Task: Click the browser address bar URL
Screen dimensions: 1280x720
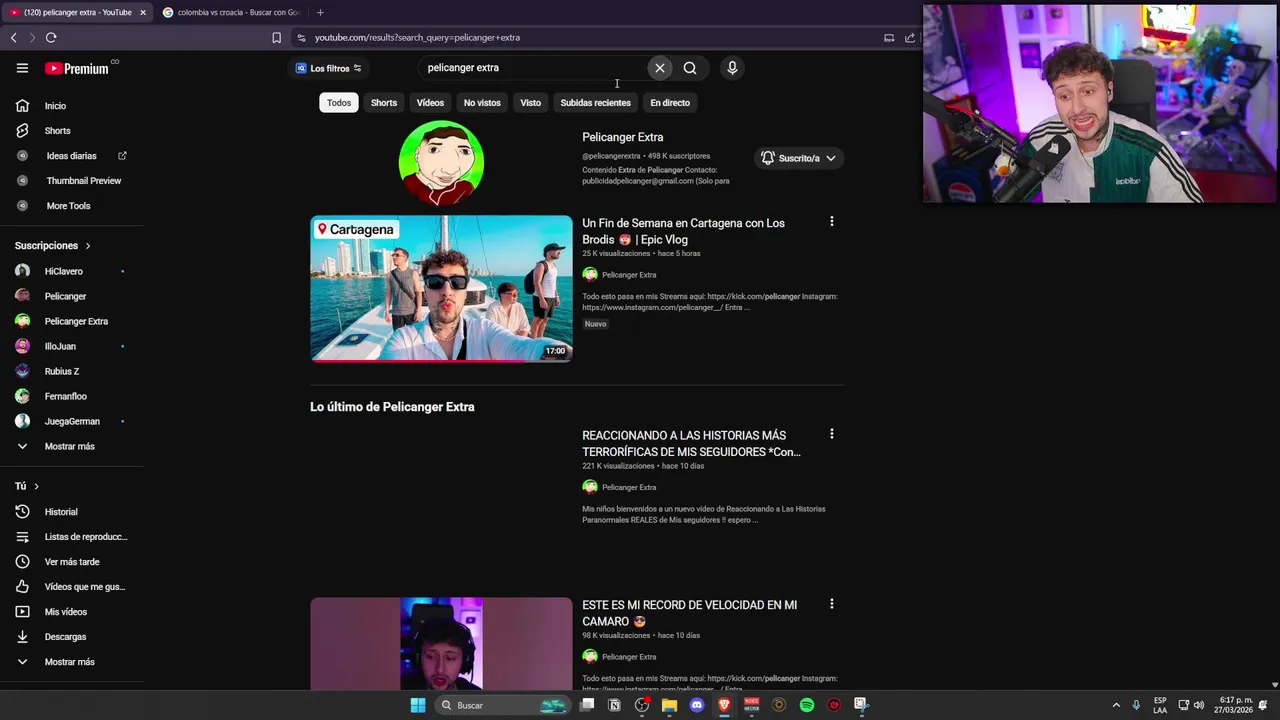Action: (417, 38)
